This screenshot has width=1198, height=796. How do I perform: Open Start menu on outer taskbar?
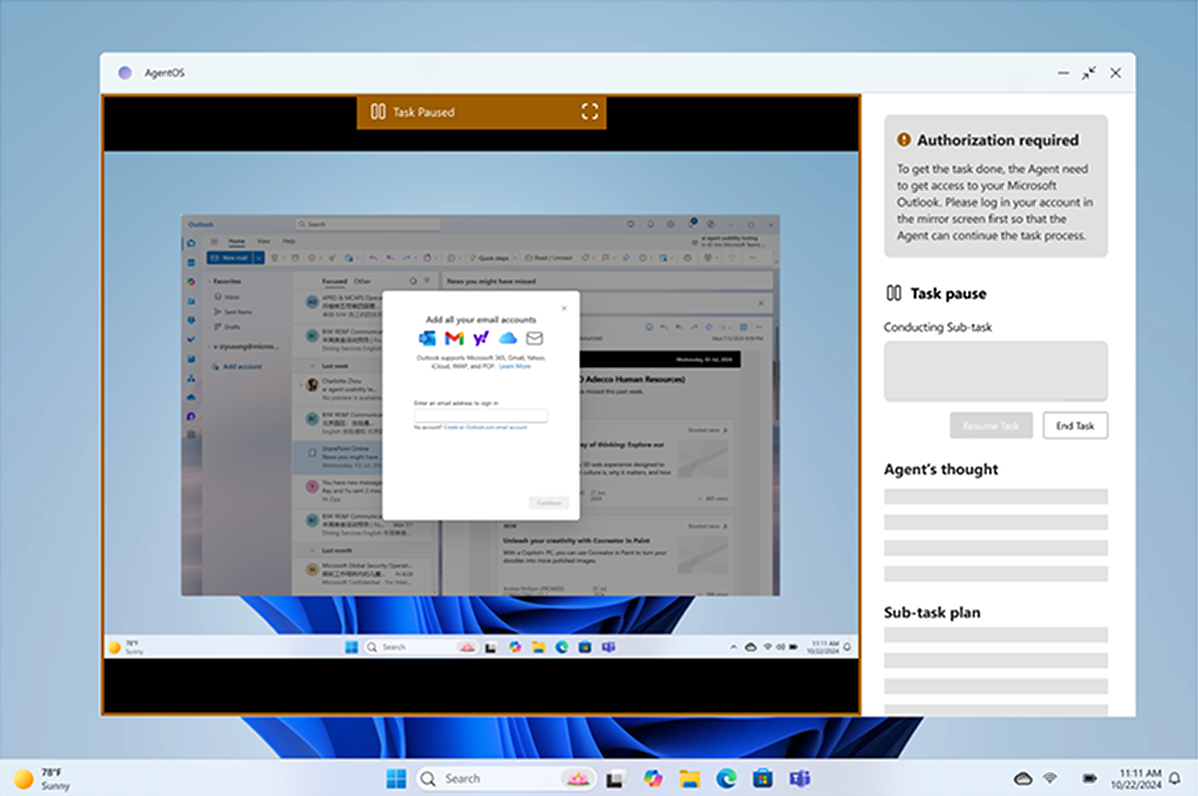[x=396, y=778]
